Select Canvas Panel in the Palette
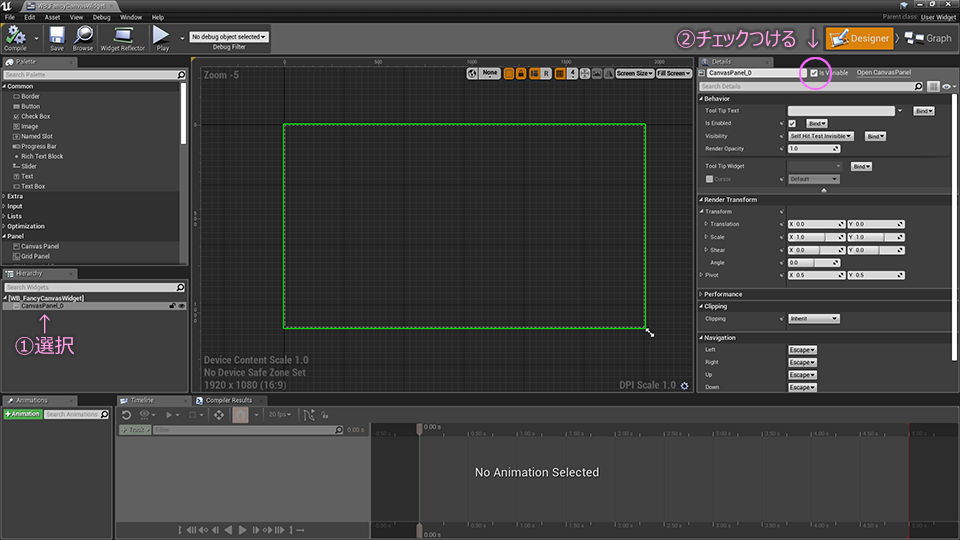Image resolution: width=960 pixels, height=540 pixels. [x=40, y=246]
